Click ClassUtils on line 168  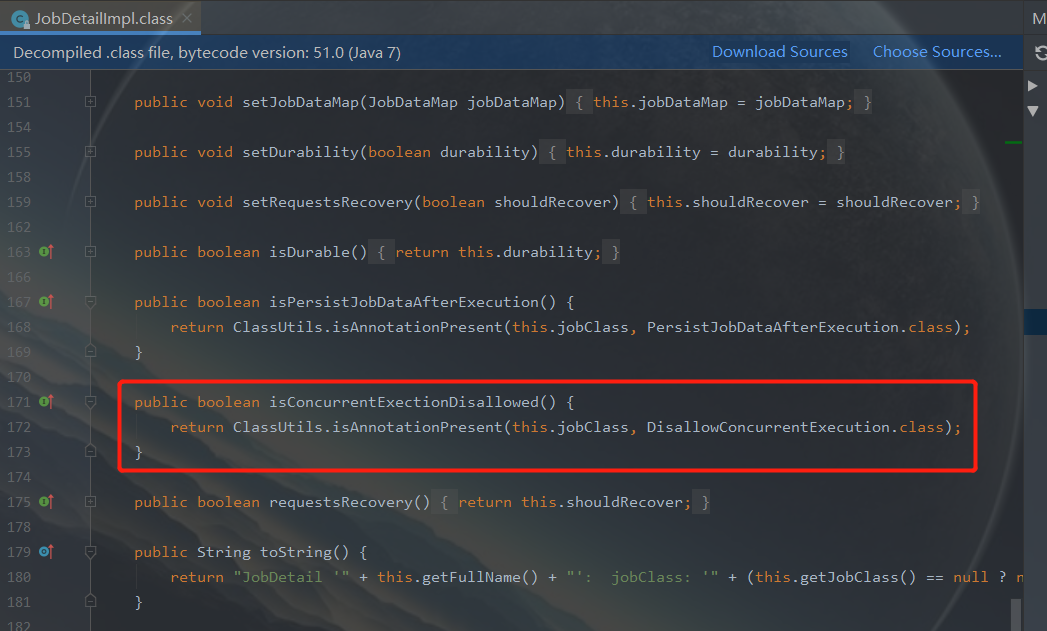(277, 327)
